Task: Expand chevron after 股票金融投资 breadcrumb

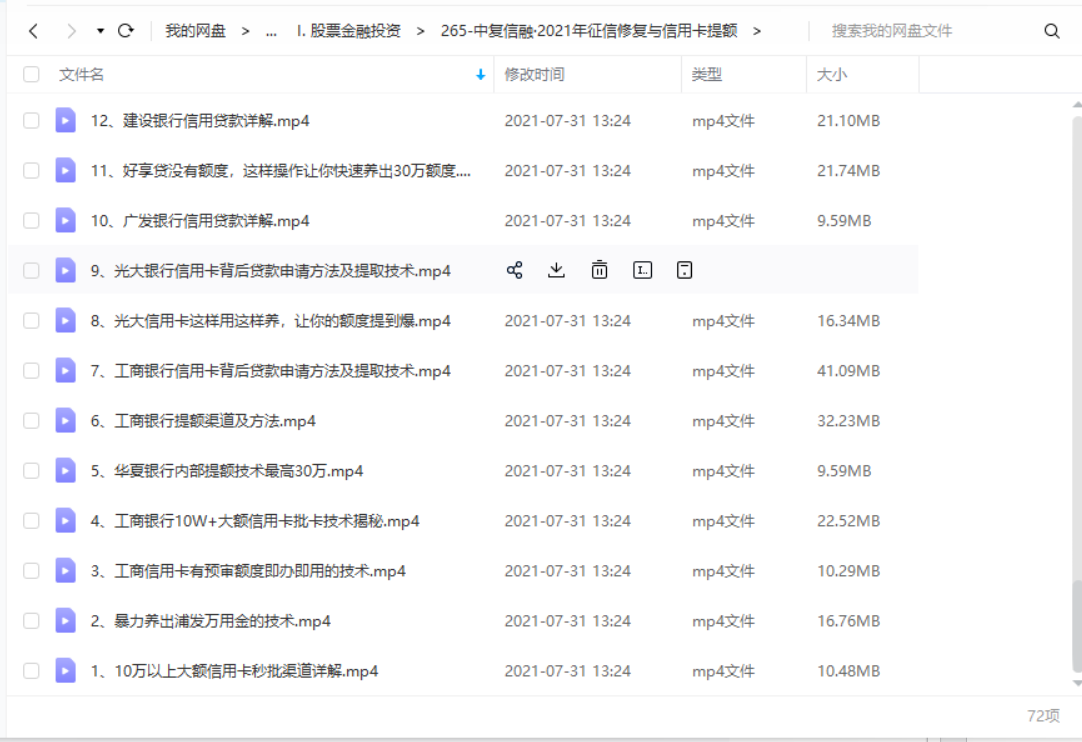Action: click(x=420, y=31)
